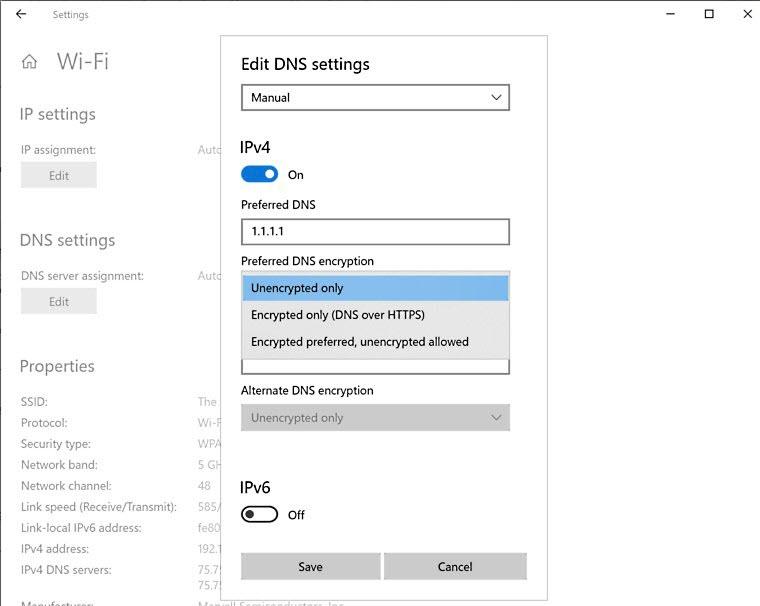Enable the IPv6 toggle
Viewport: 760px width, 606px height.
pyautogui.click(x=259, y=515)
